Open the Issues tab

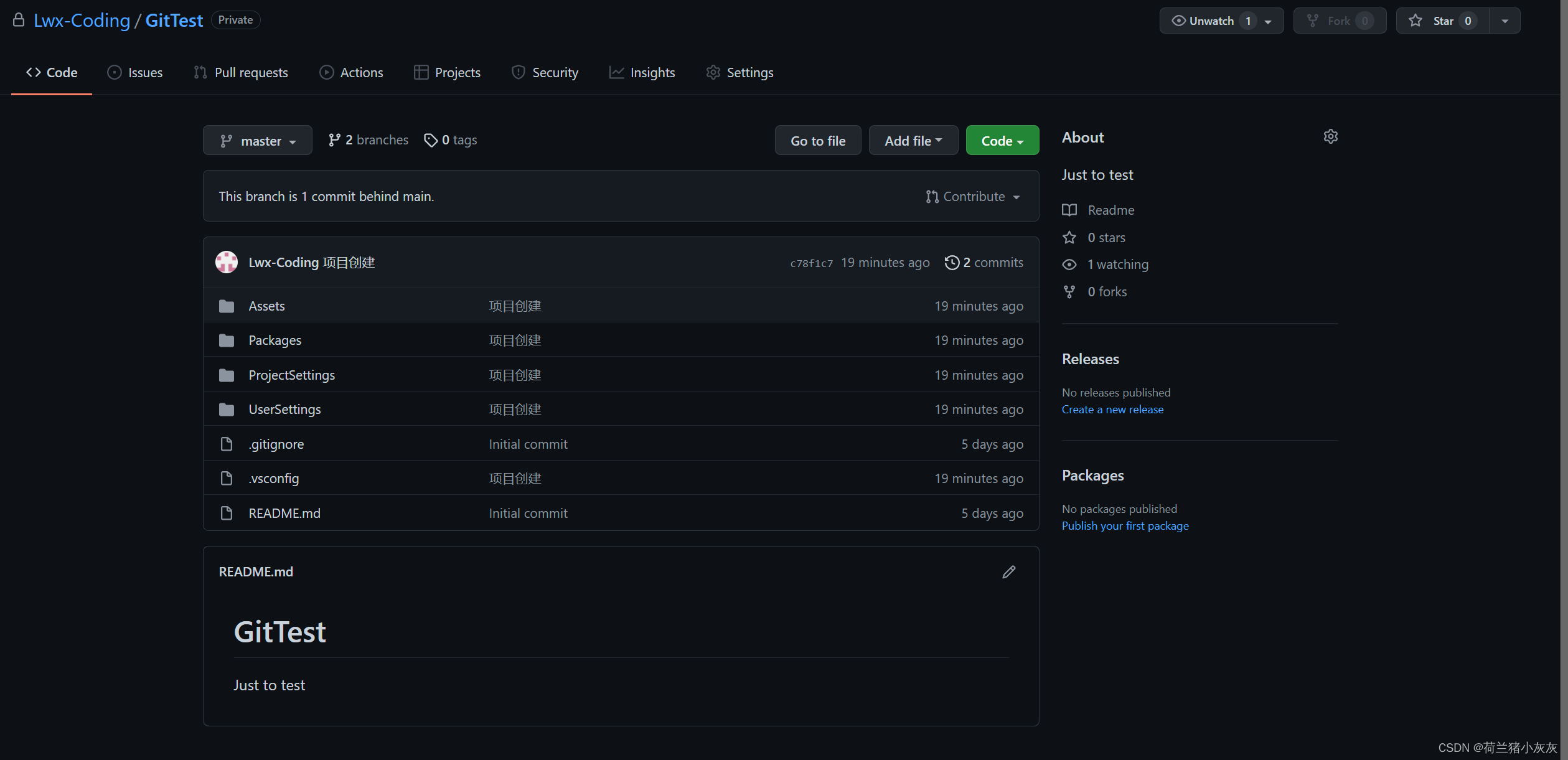click(134, 72)
